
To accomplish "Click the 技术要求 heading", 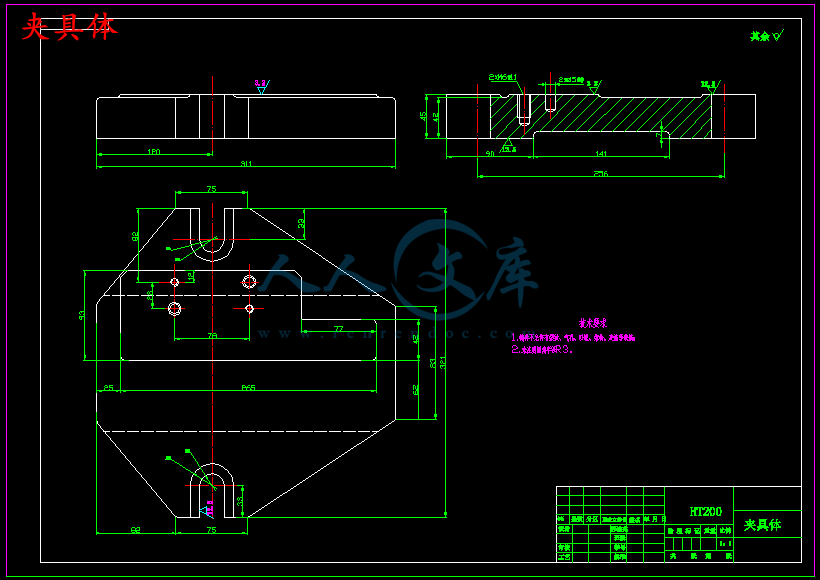I will click(593, 323).
